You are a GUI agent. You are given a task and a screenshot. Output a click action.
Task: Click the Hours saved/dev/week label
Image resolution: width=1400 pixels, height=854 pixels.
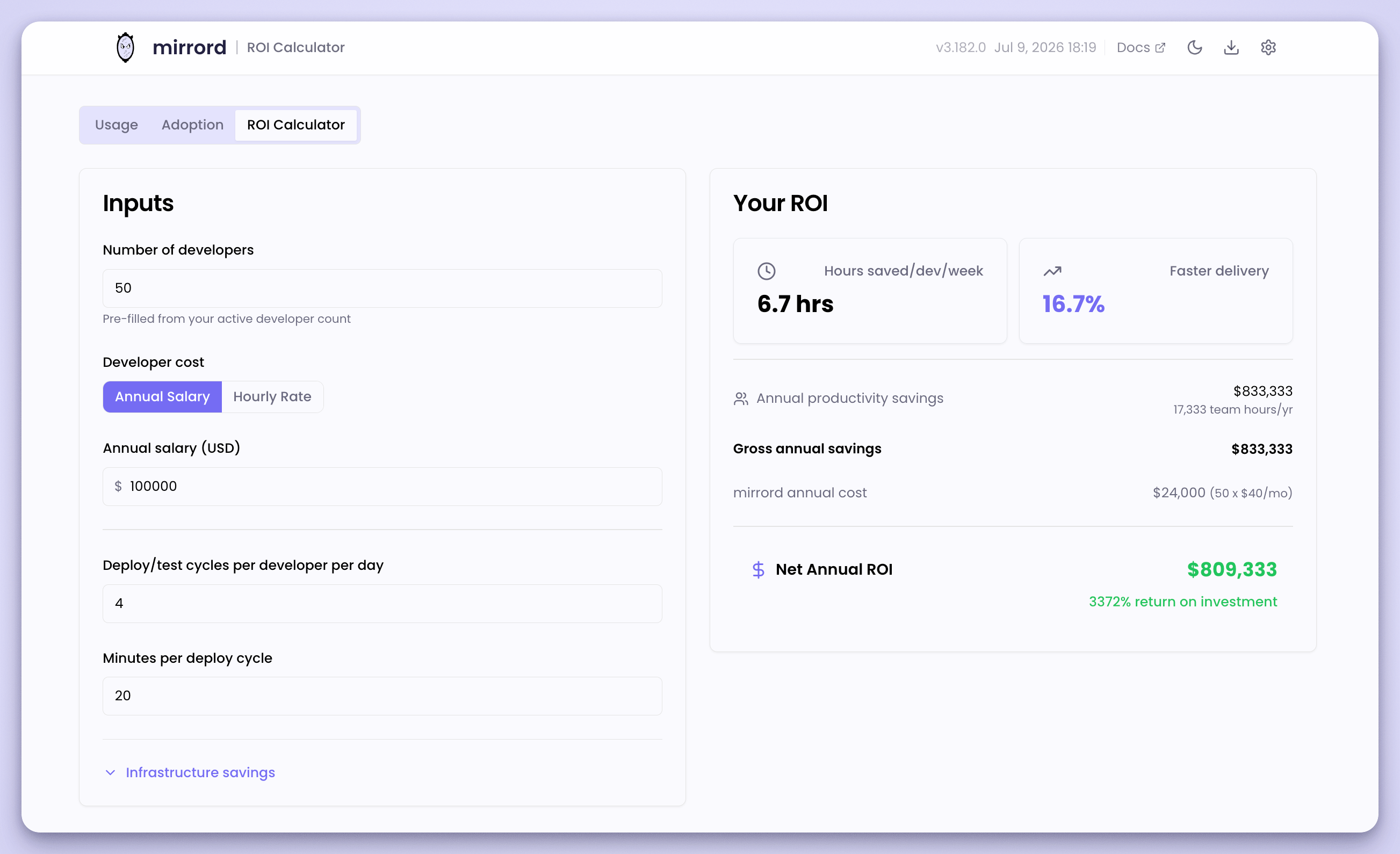tap(904, 271)
